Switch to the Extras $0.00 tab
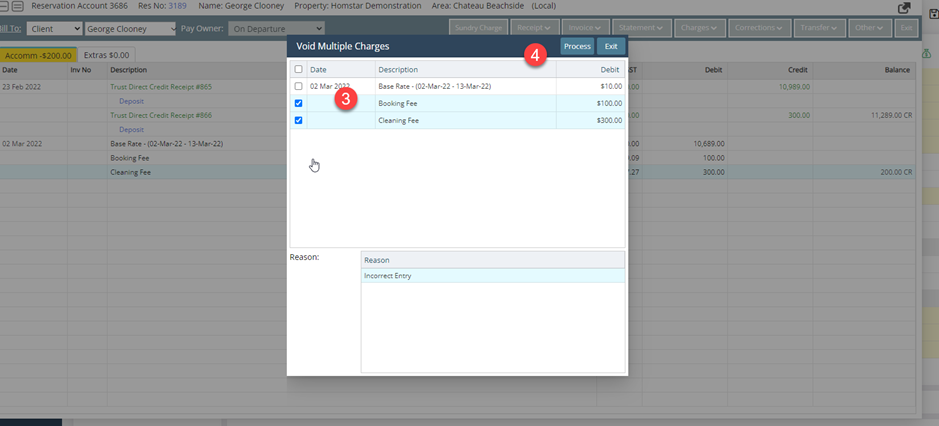The width and height of the screenshot is (939, 426). pos(107,54)
